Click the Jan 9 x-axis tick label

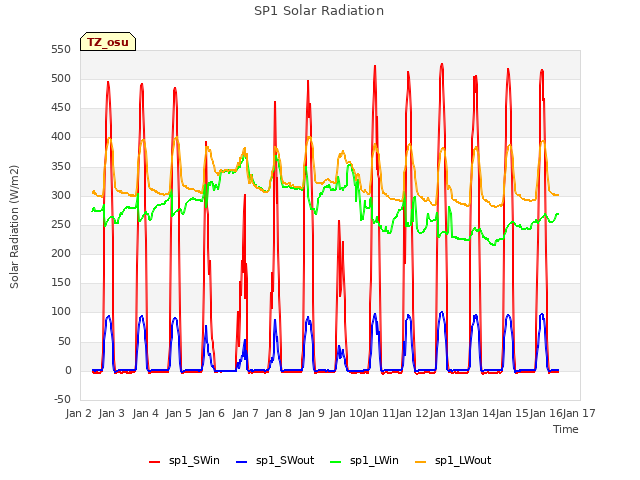(x=311, y=413)
